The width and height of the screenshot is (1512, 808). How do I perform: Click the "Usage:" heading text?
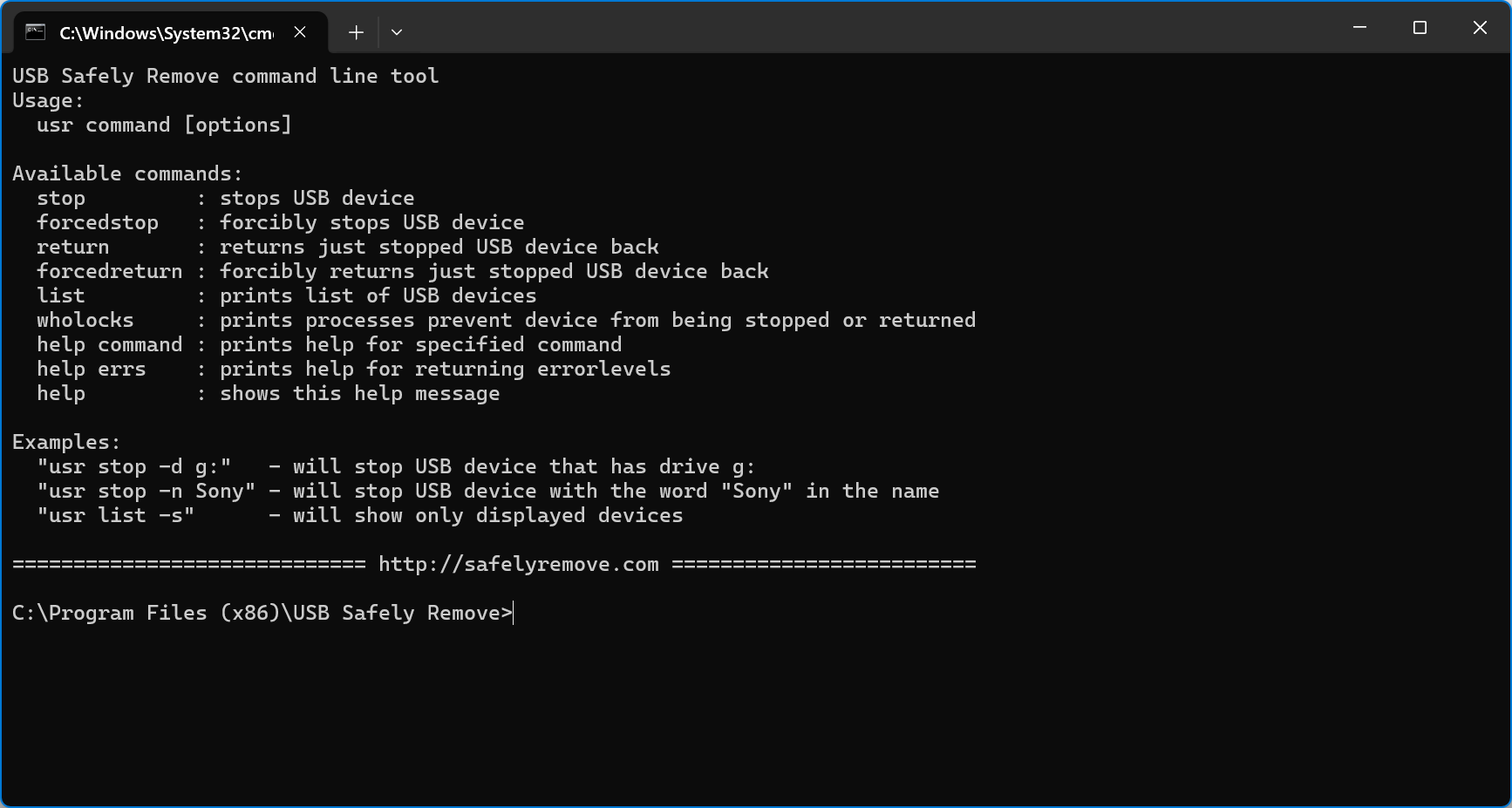coord(48,101)
